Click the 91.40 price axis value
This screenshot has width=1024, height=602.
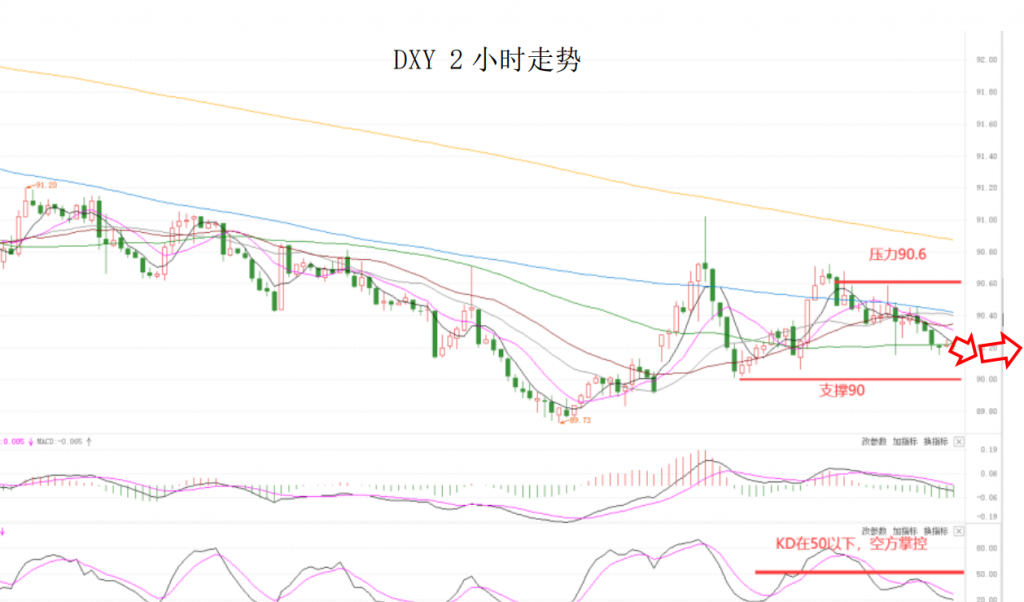click(987, 157)
